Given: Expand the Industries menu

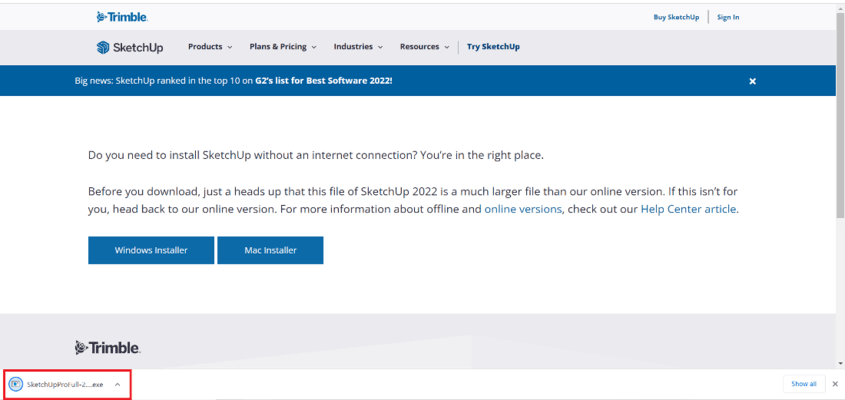Looking at the screenshot, I should click(358, 47).
